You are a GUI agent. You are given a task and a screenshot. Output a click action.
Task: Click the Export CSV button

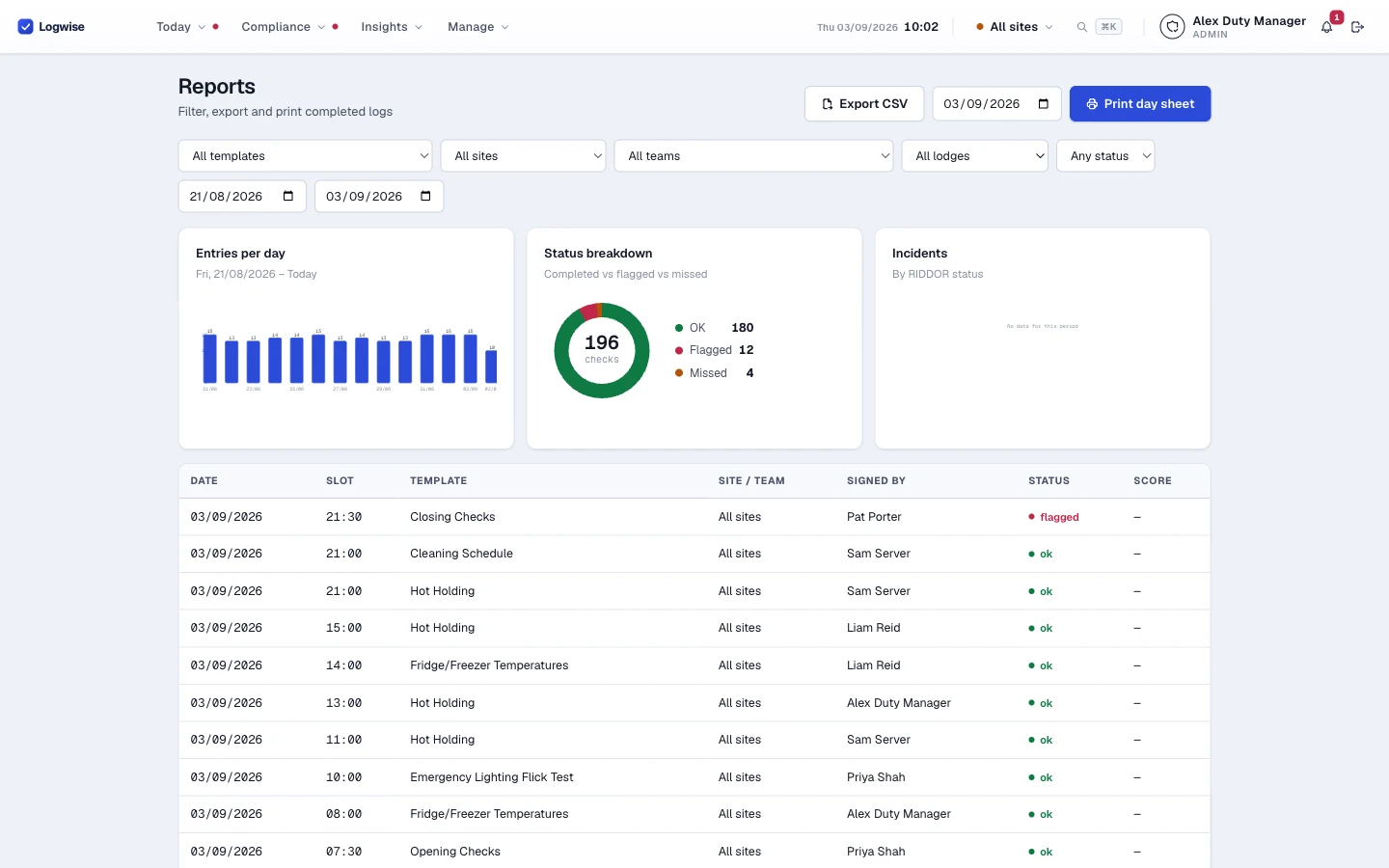[864, 104]
